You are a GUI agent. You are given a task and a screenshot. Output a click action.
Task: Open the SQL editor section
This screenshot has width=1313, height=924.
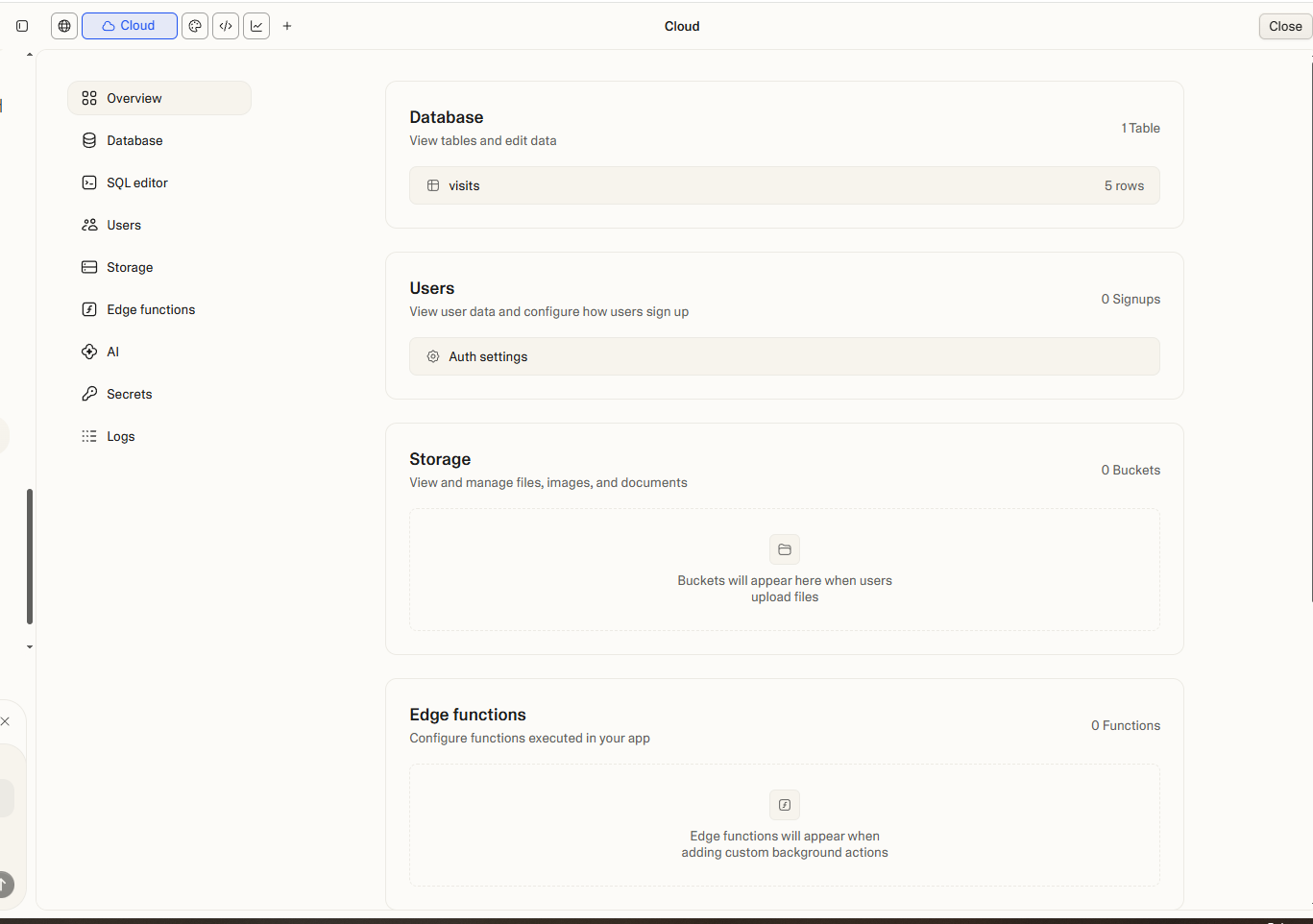click(x=159, y=182)
